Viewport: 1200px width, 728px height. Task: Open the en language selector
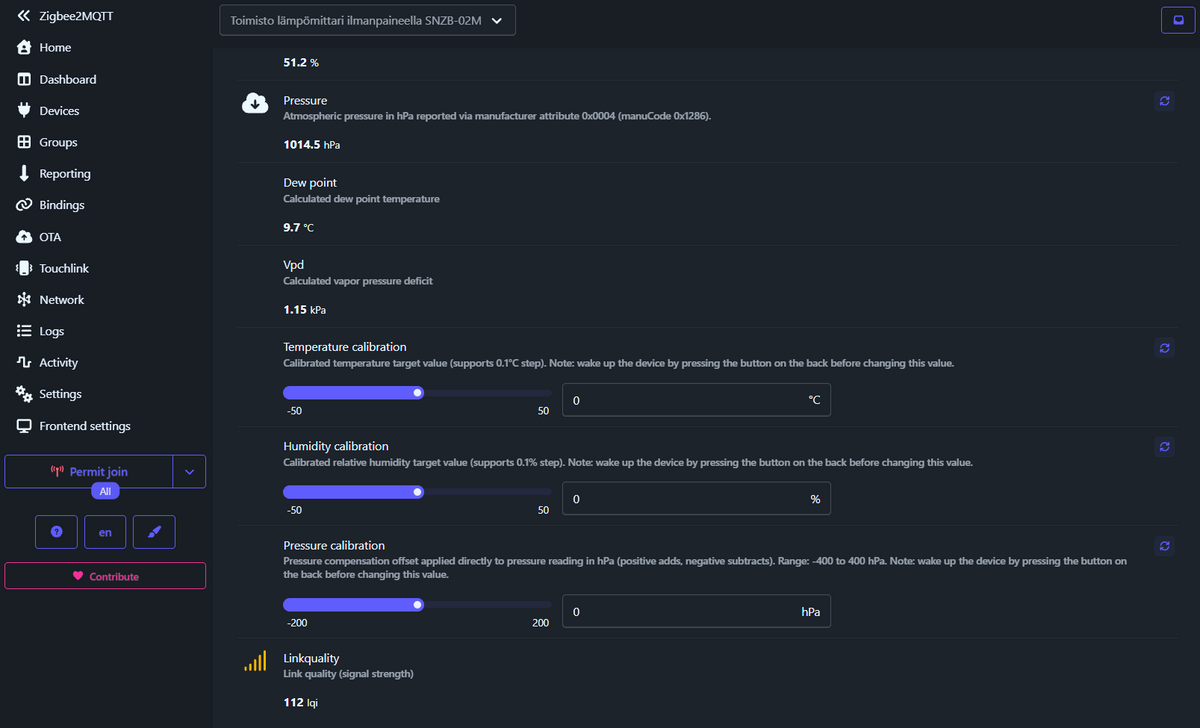tap(105, 532)
